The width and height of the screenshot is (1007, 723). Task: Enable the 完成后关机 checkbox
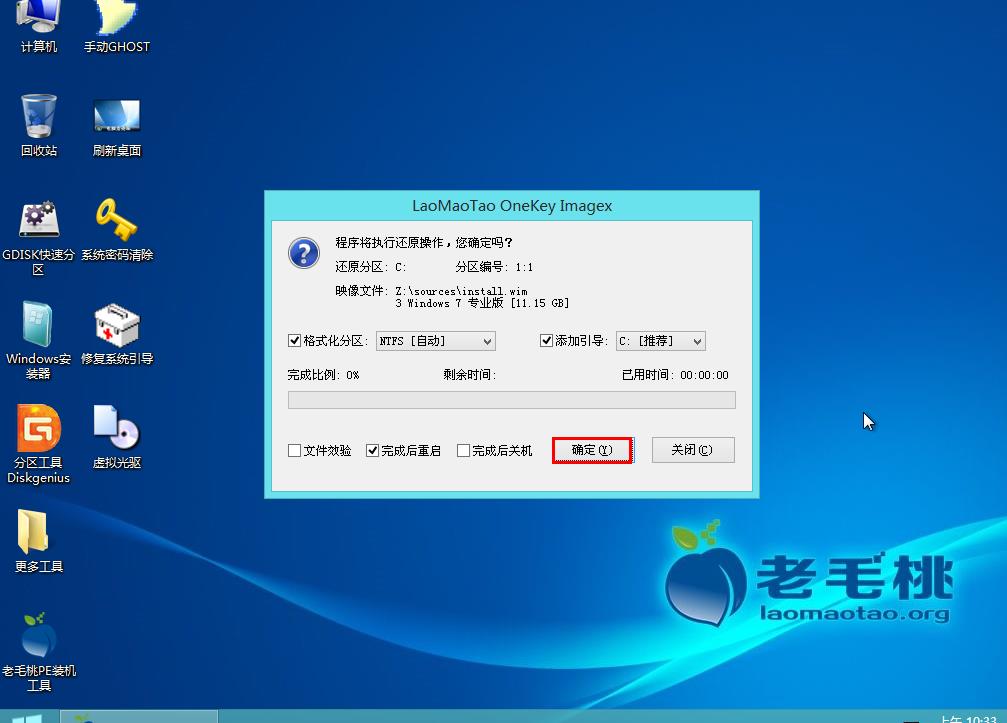point(463,451)
